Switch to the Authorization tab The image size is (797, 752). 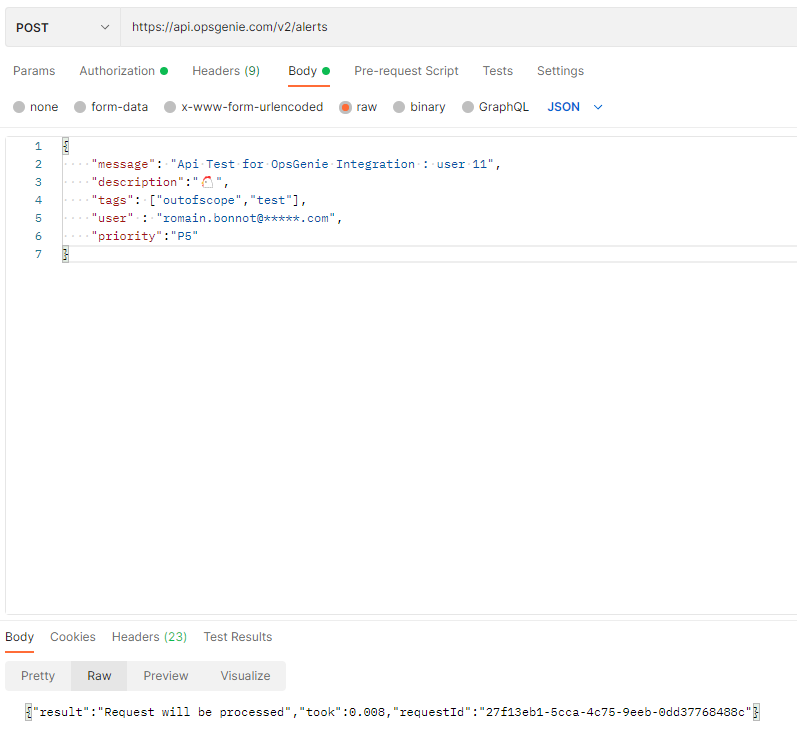[124, 71]
